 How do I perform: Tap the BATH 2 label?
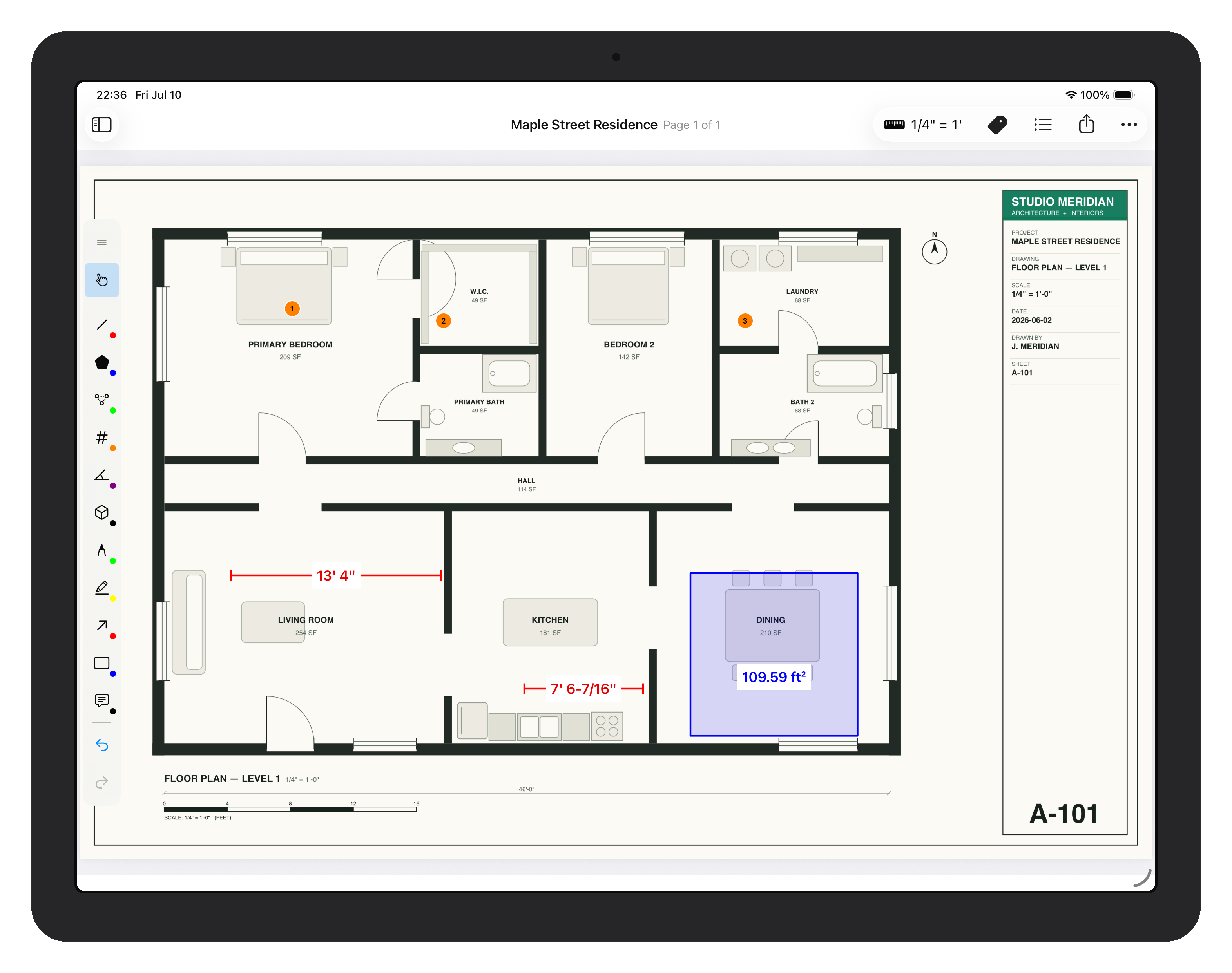[802, 401]
